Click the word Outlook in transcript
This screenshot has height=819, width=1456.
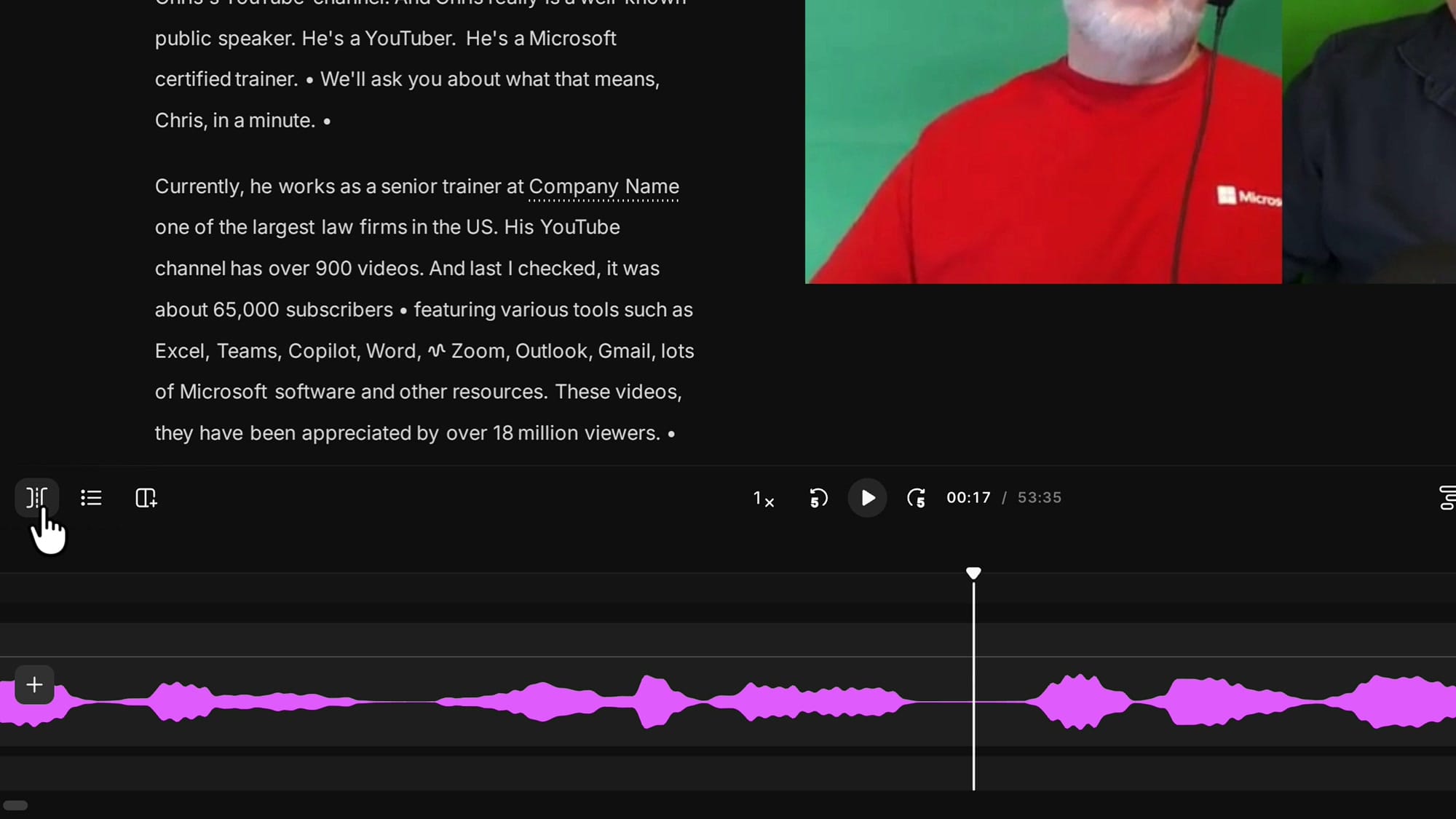[x=553, y=351]
